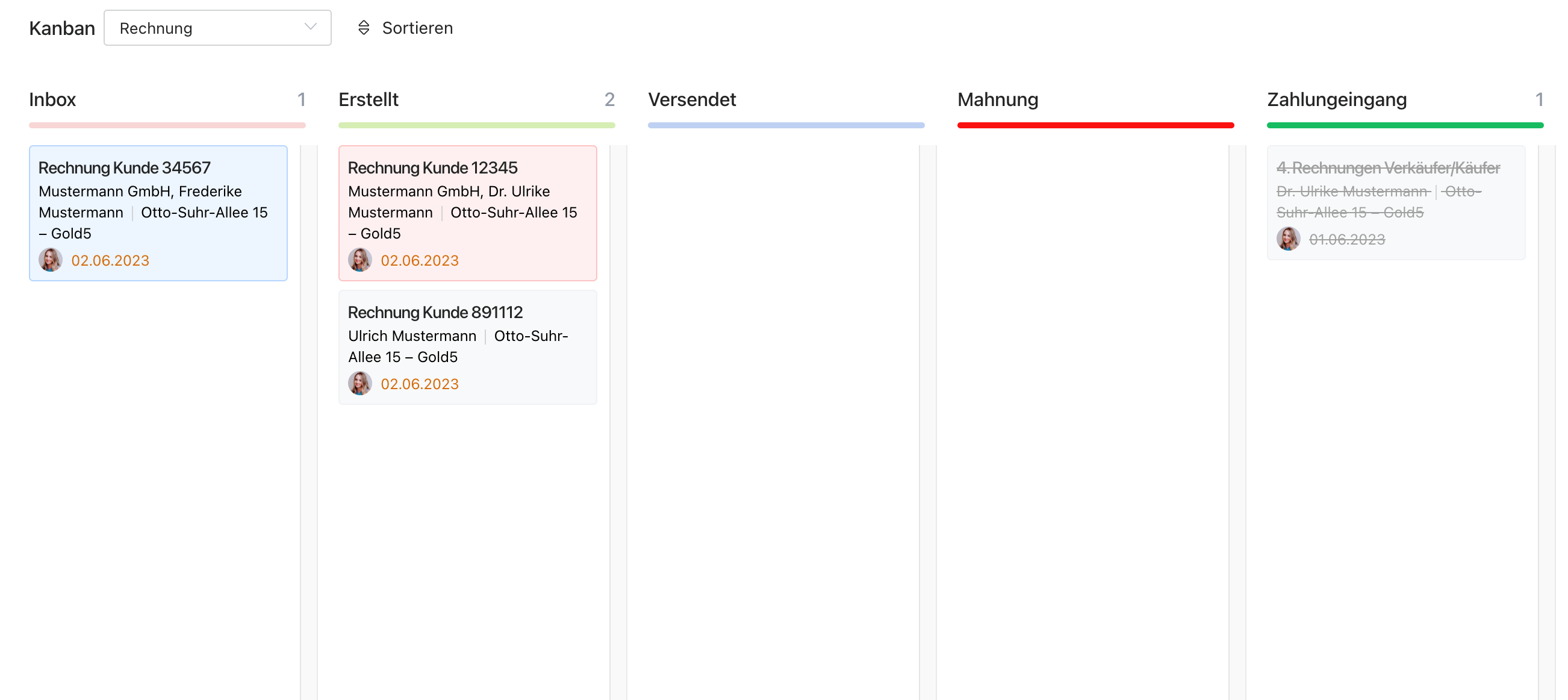This screenshot has width=1568, height=700.
Task: Open card Rechnung Kunde 891112
Action: (x=467, y=347)
